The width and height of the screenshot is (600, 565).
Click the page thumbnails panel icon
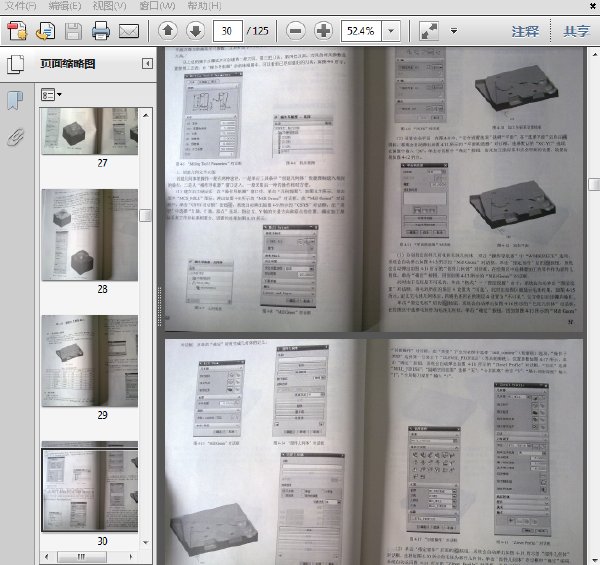tap(16, 64)
